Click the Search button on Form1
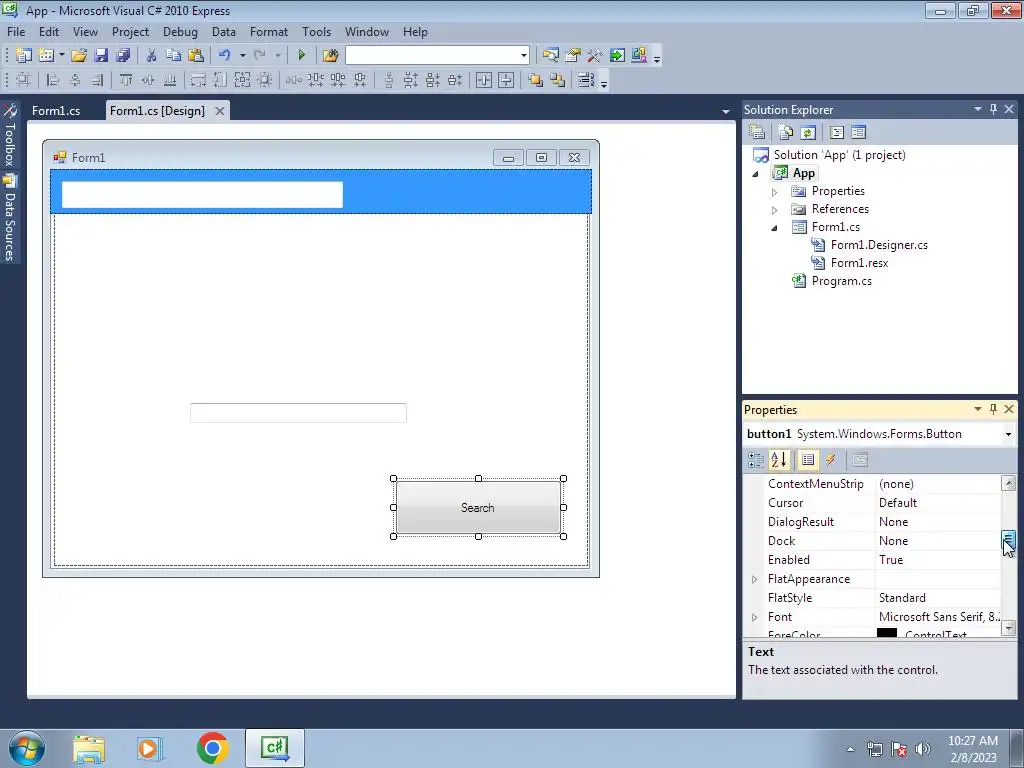 (x=478, y=507)
